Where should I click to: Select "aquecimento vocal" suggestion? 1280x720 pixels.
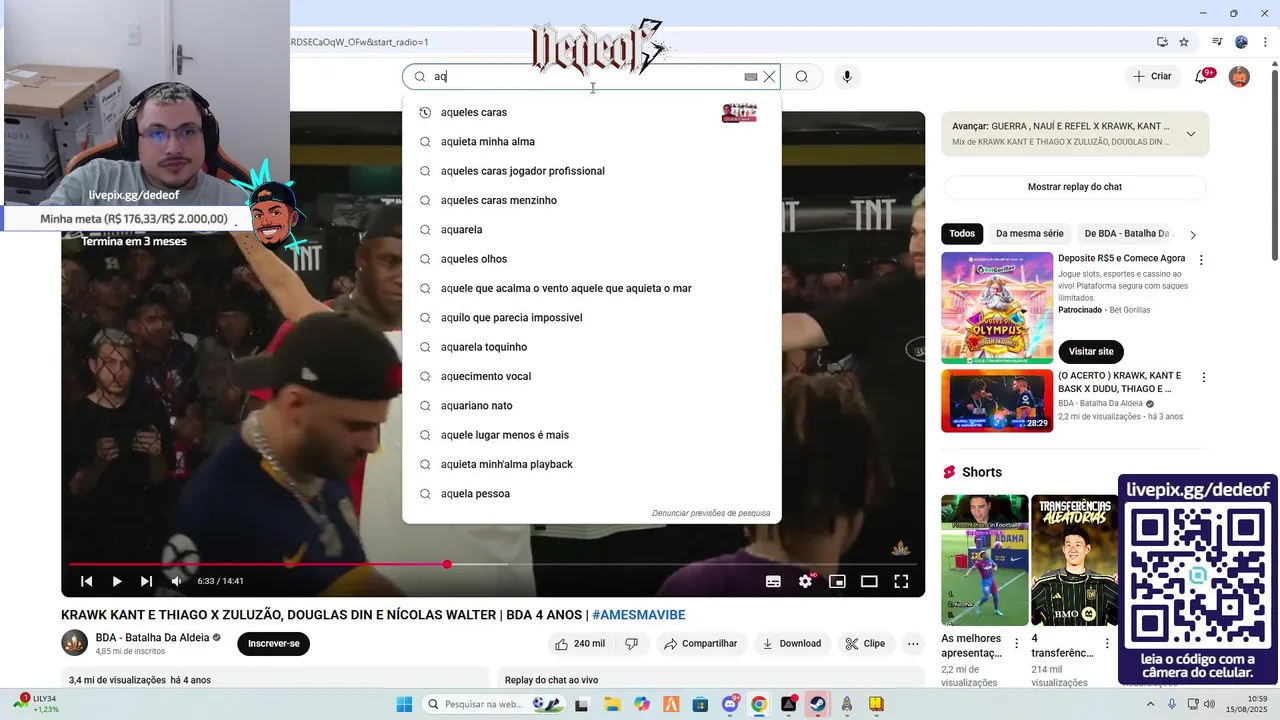tap(591, 376)
